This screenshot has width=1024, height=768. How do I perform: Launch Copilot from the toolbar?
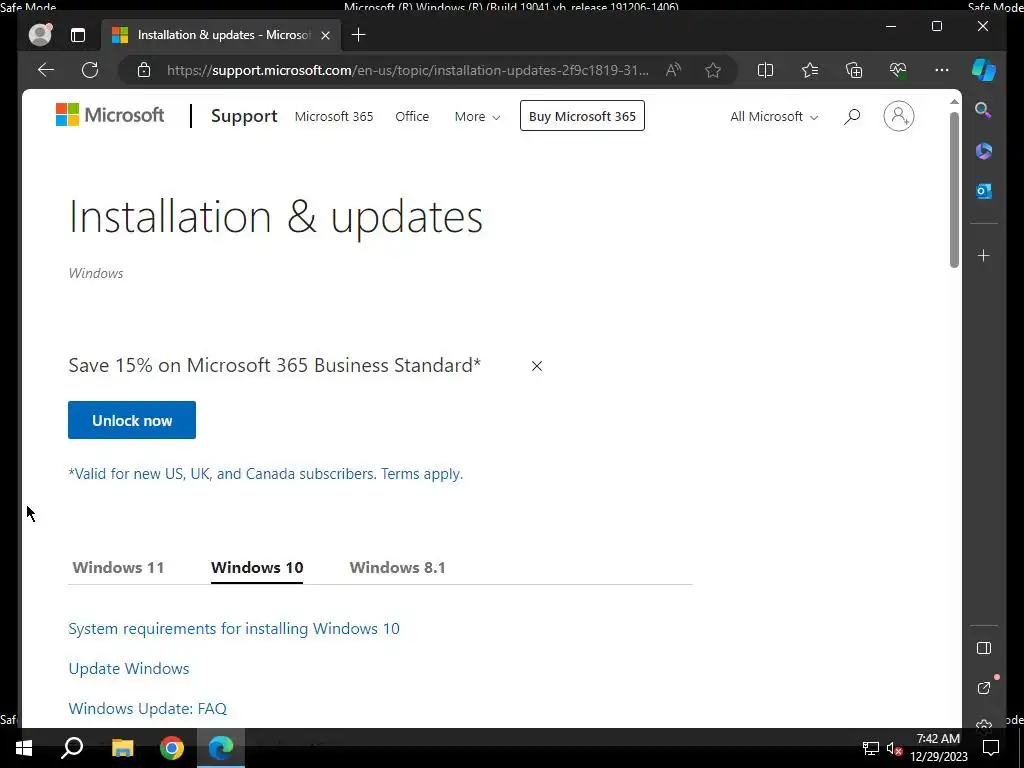coord(984,70)
